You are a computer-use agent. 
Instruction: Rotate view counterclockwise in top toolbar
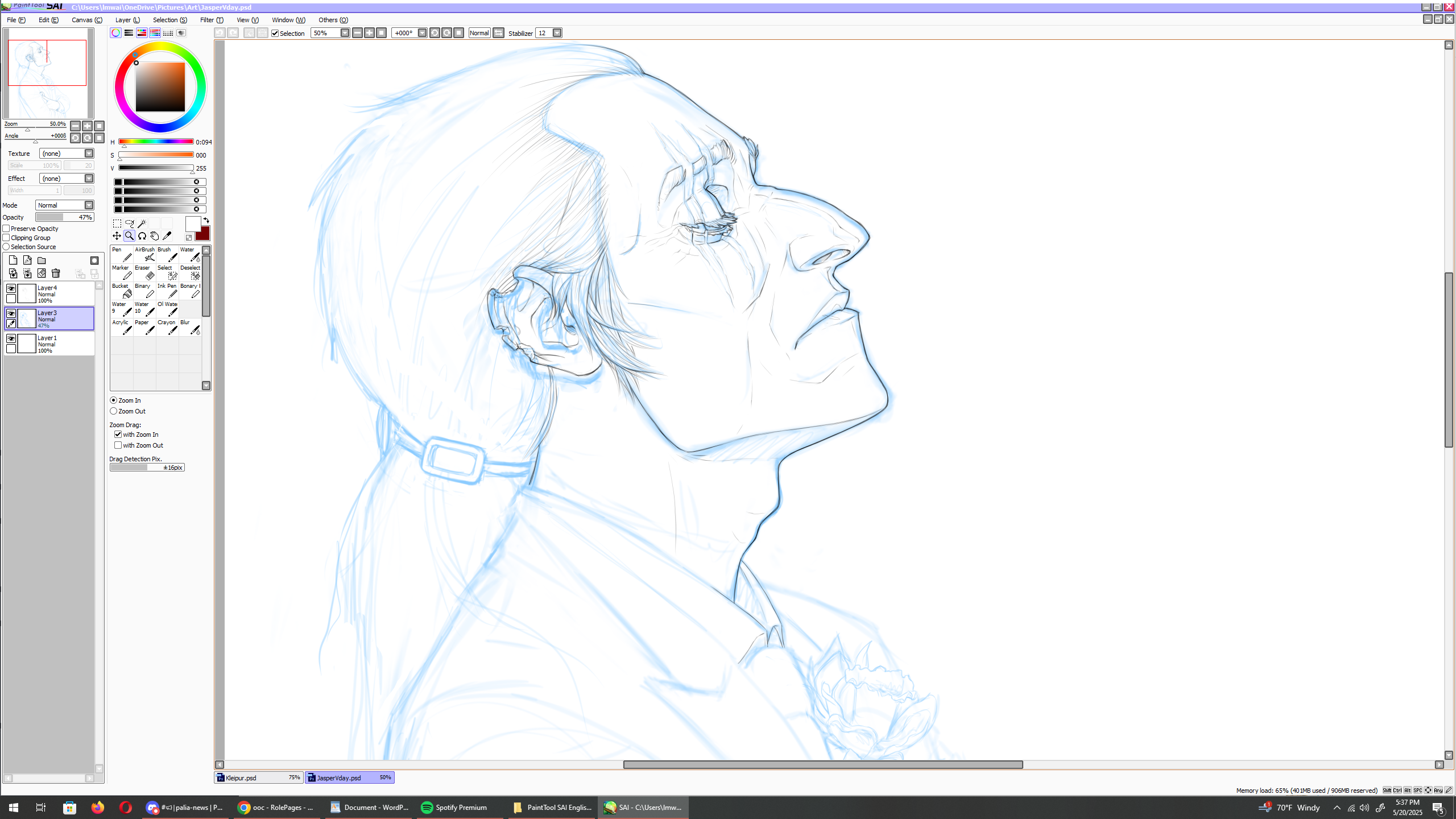coord(435,33)
